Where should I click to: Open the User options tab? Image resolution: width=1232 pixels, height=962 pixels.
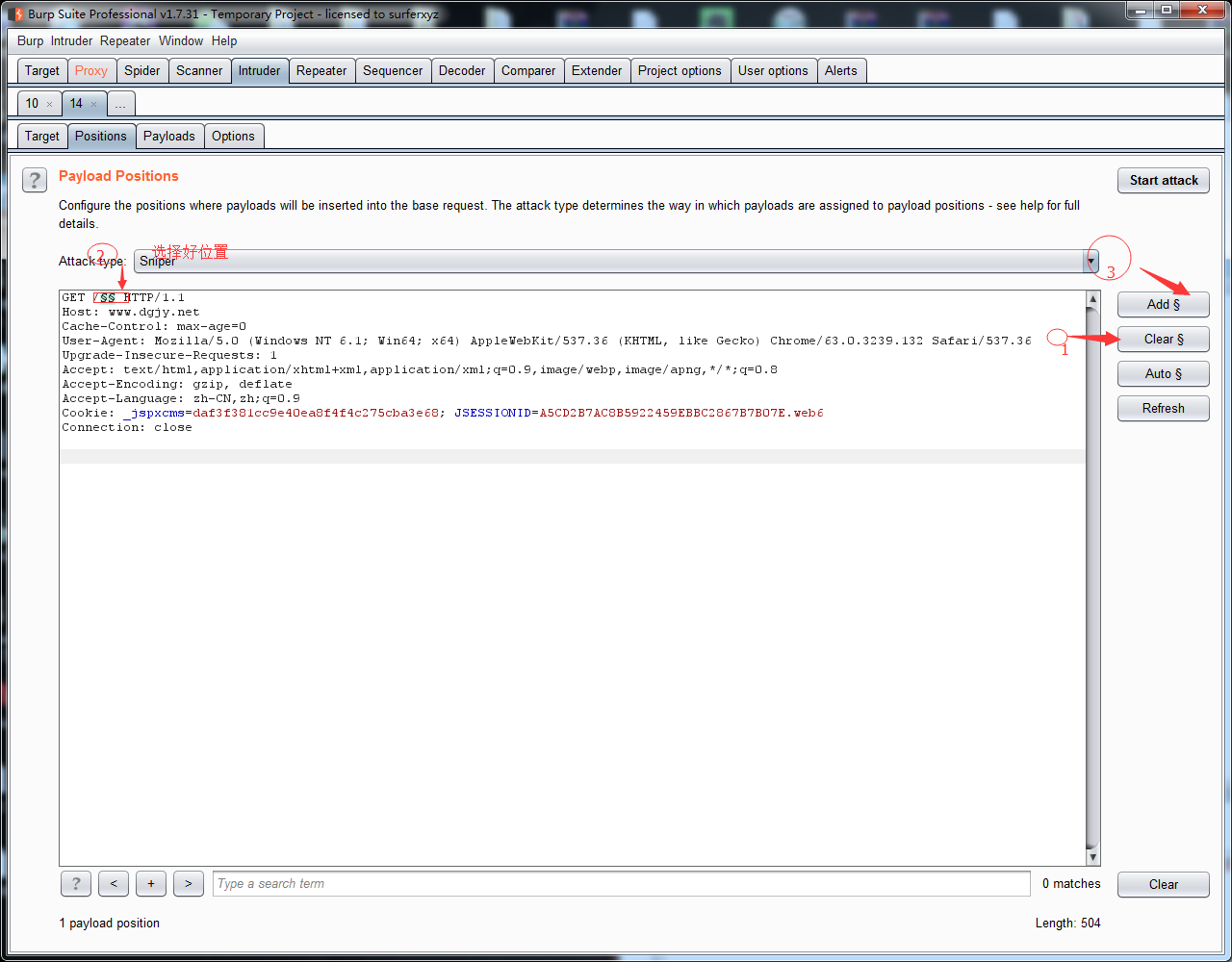(773, 70)
